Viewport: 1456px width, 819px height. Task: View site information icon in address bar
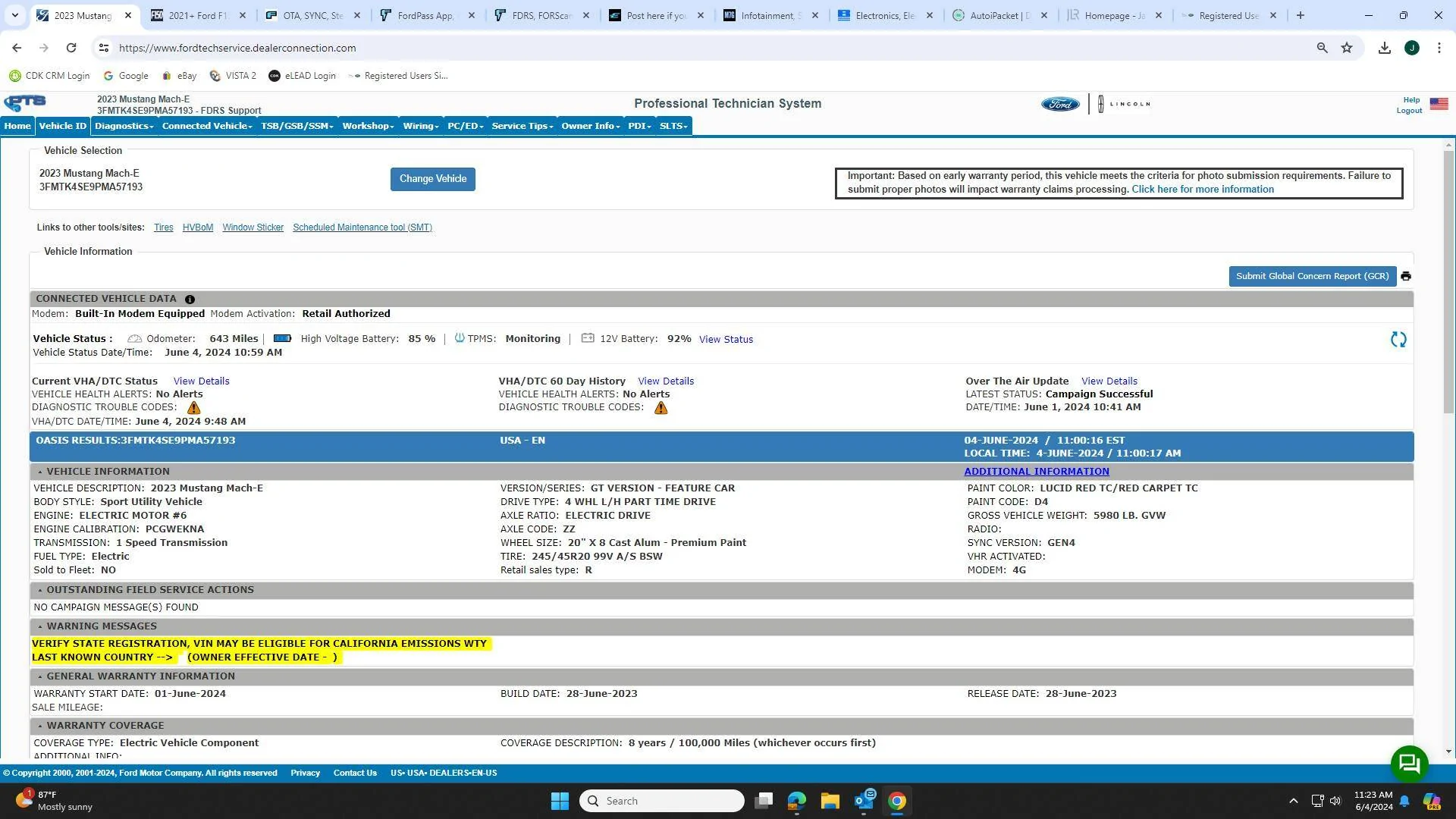click(x=104, y=48)
